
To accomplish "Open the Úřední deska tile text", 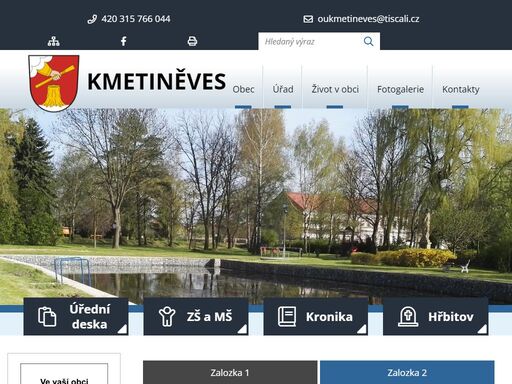I will click(90, 316).
